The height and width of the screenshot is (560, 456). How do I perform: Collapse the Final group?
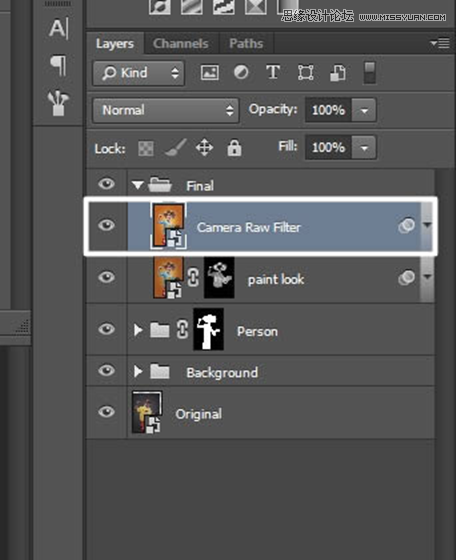[x=137, y=185]
